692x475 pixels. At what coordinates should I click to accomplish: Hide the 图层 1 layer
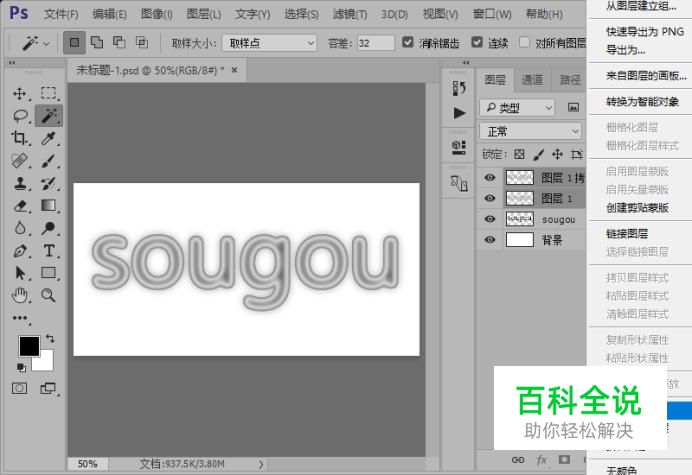(490, 198)
